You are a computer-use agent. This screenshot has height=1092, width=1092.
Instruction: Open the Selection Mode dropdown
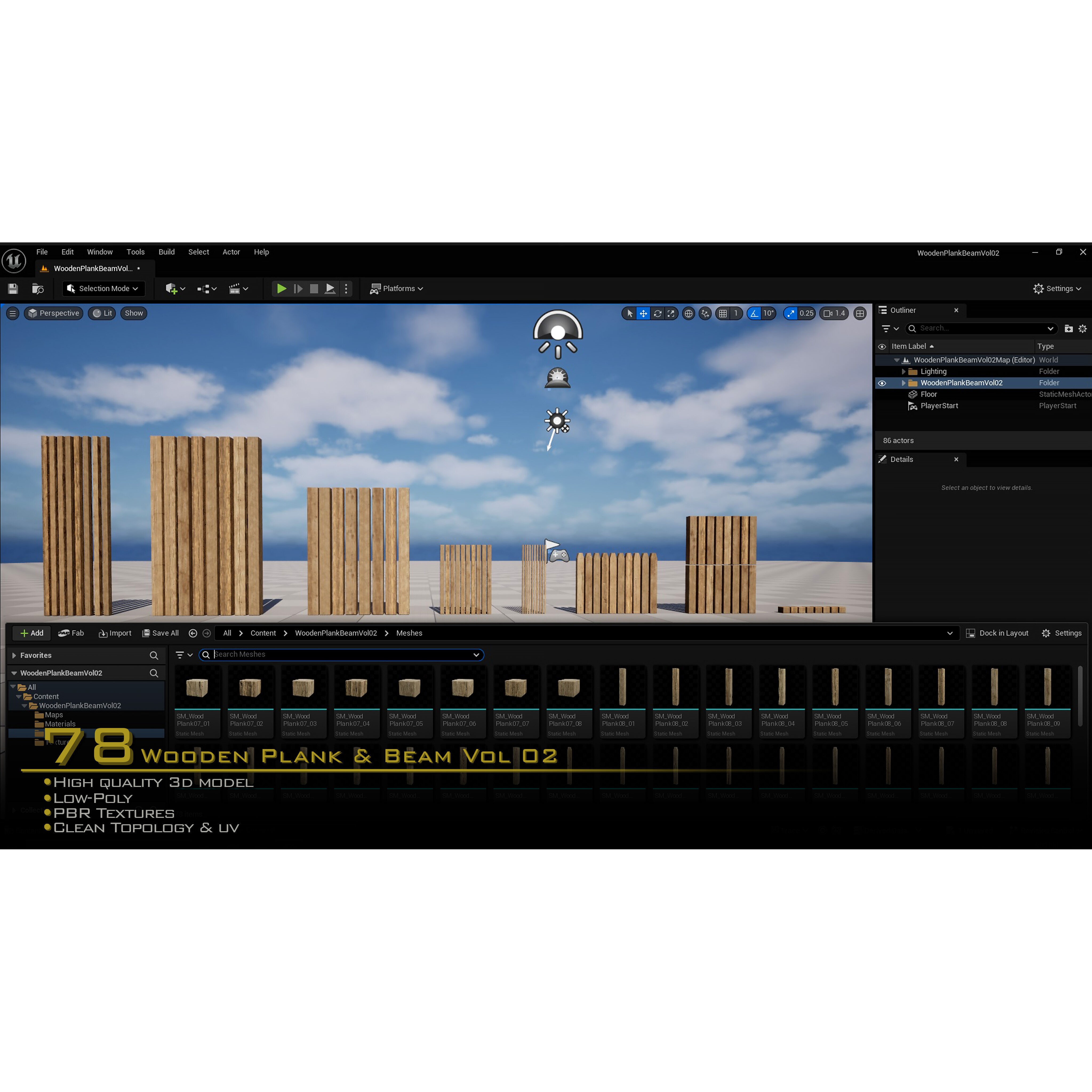[x=103, y=289]
